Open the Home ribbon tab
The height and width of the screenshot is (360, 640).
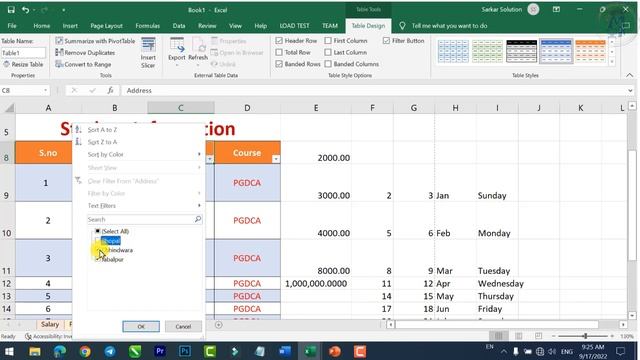click(42, 26)
